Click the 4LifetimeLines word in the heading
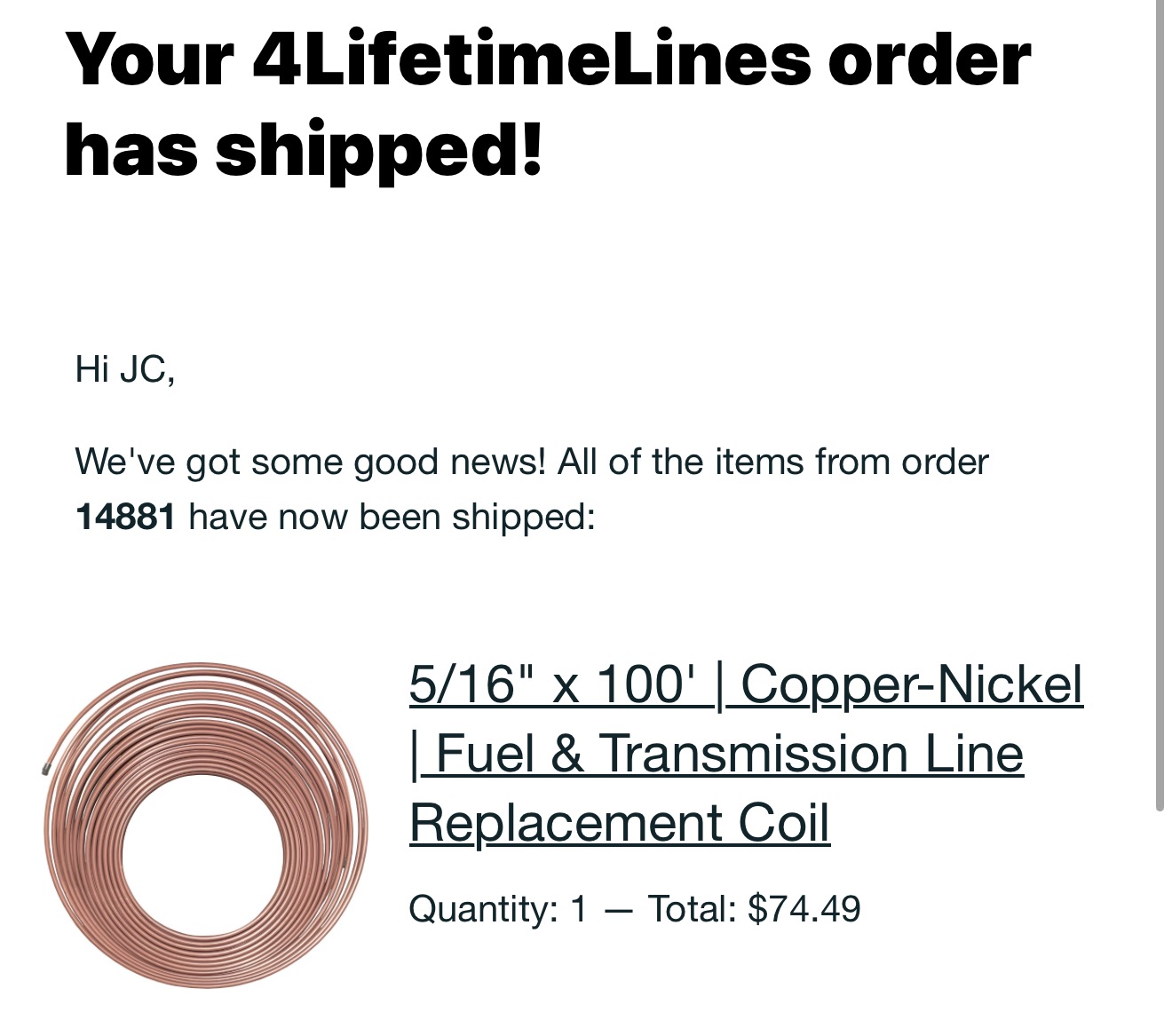Viewport: 1172px width, 1036px height. tap(531, 59)
